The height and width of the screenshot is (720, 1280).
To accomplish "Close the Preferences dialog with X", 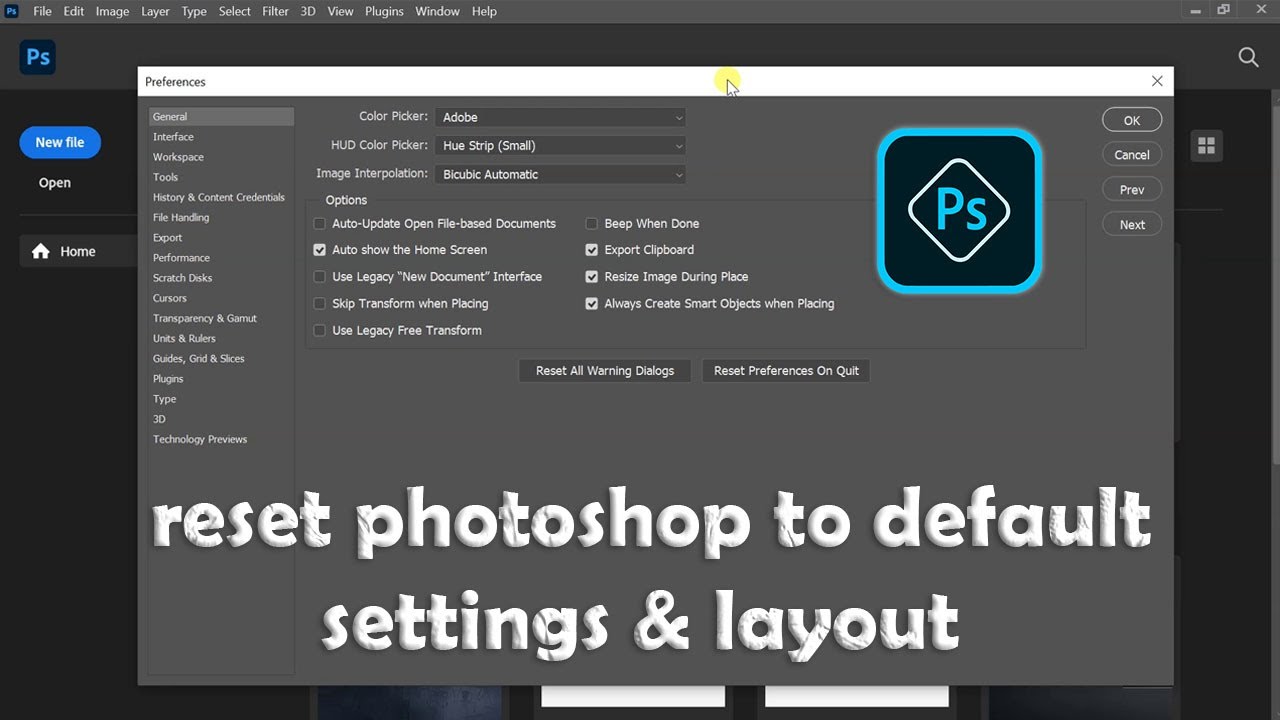I will tap(1157, 81).
